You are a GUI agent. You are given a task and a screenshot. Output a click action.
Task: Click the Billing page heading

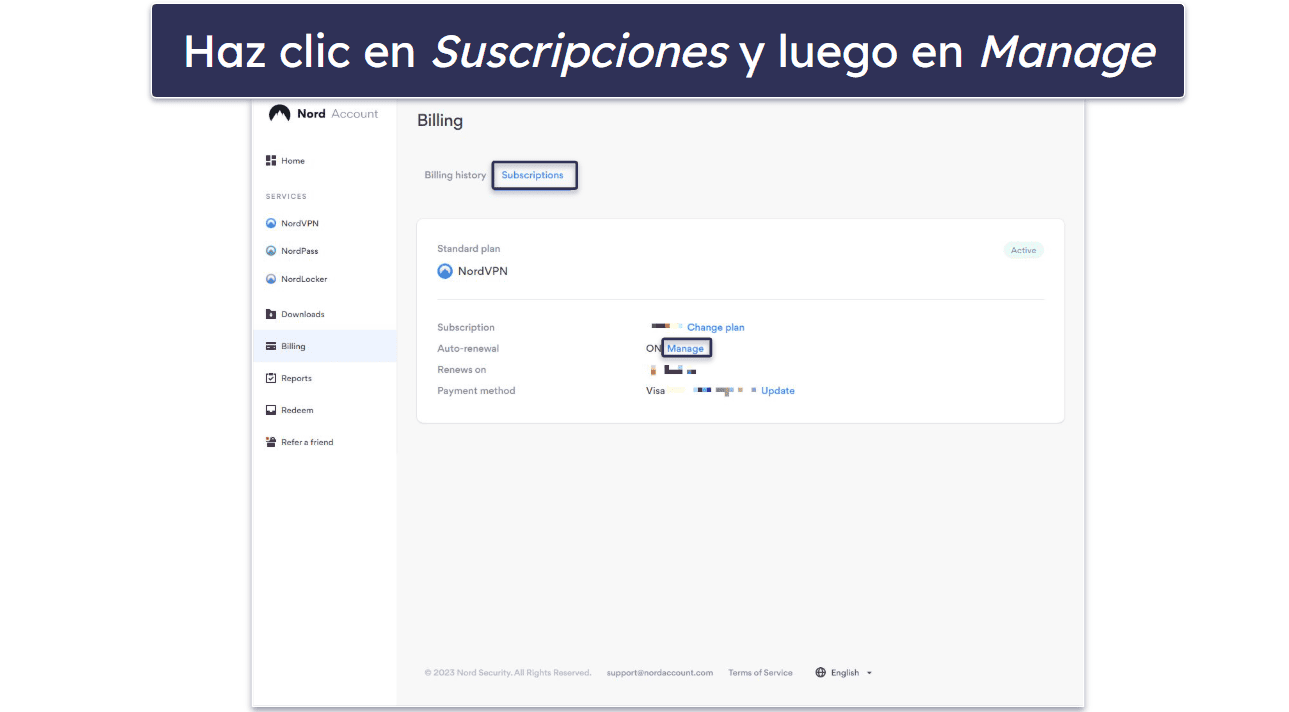[x=440, y=121]
